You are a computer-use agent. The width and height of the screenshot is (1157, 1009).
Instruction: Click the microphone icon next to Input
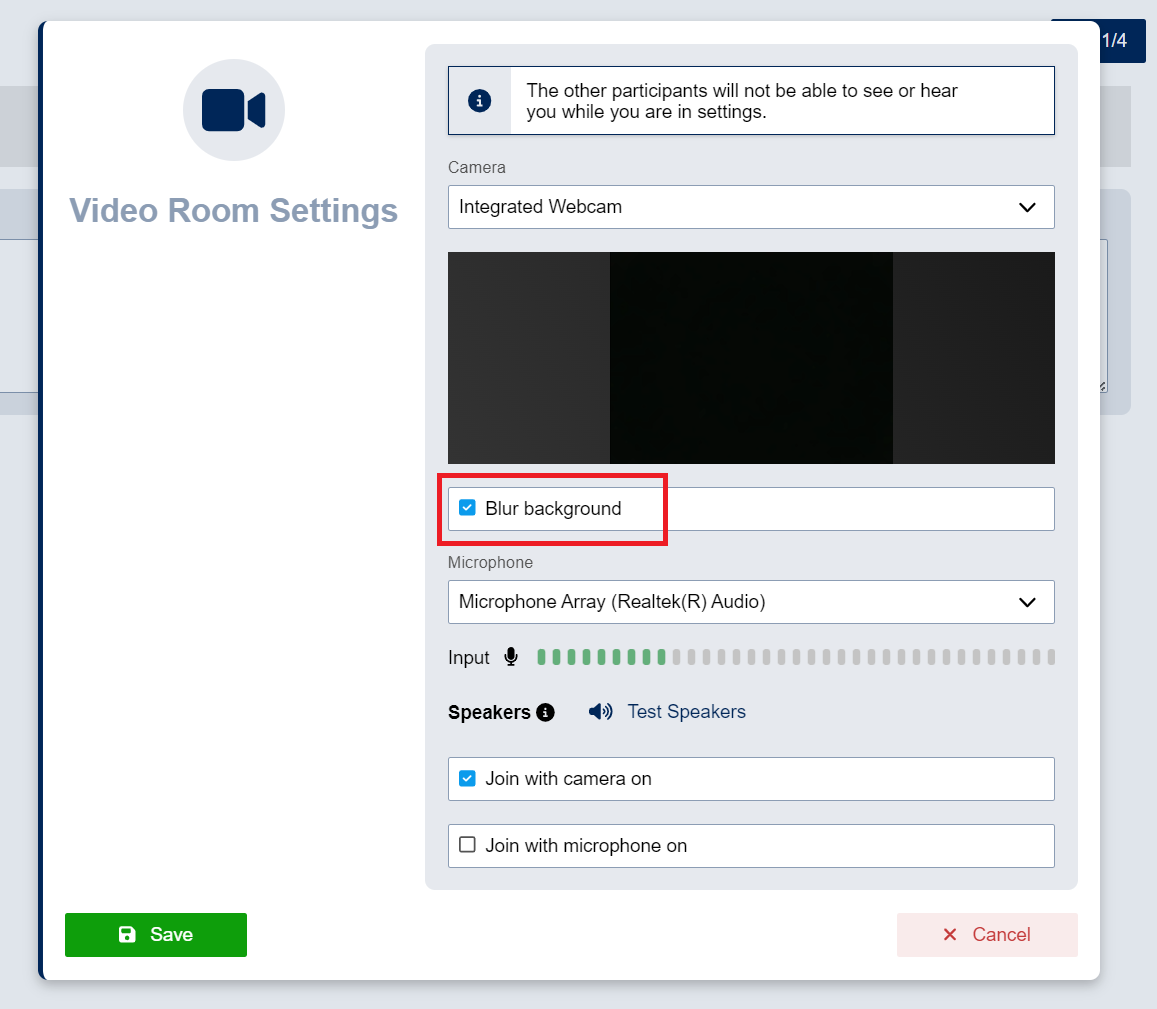[511, 657]
